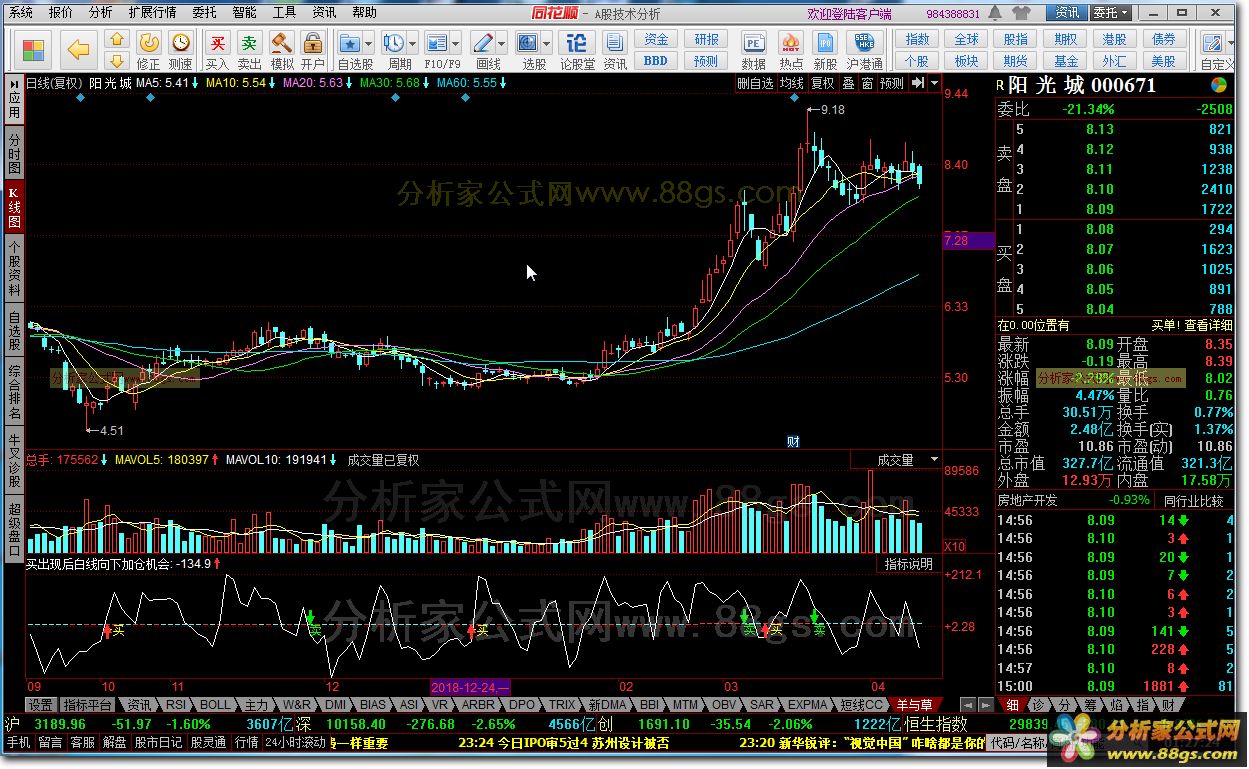Select the 分时图 side tab

click(x=14, y=152)
